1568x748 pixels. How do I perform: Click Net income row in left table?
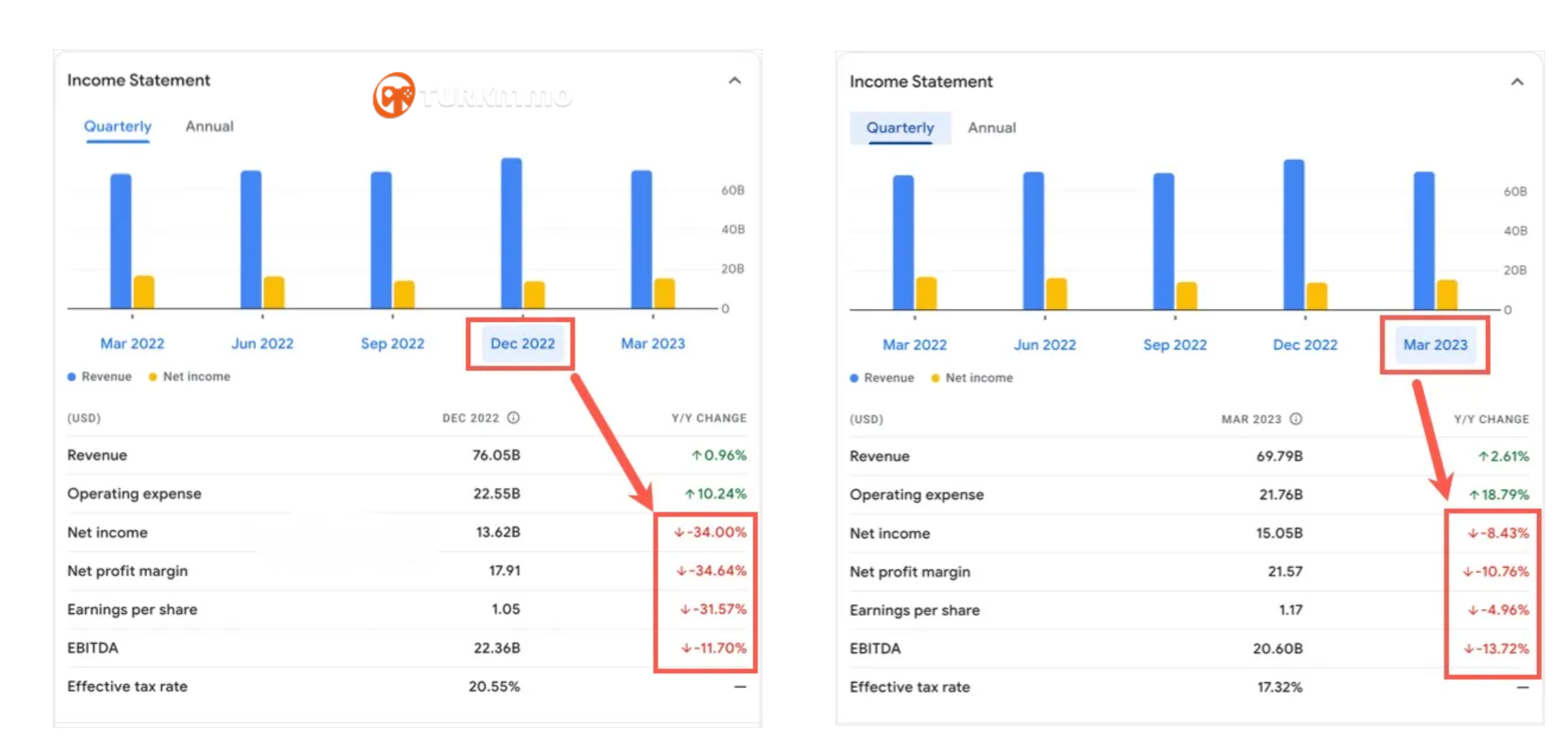407,532
